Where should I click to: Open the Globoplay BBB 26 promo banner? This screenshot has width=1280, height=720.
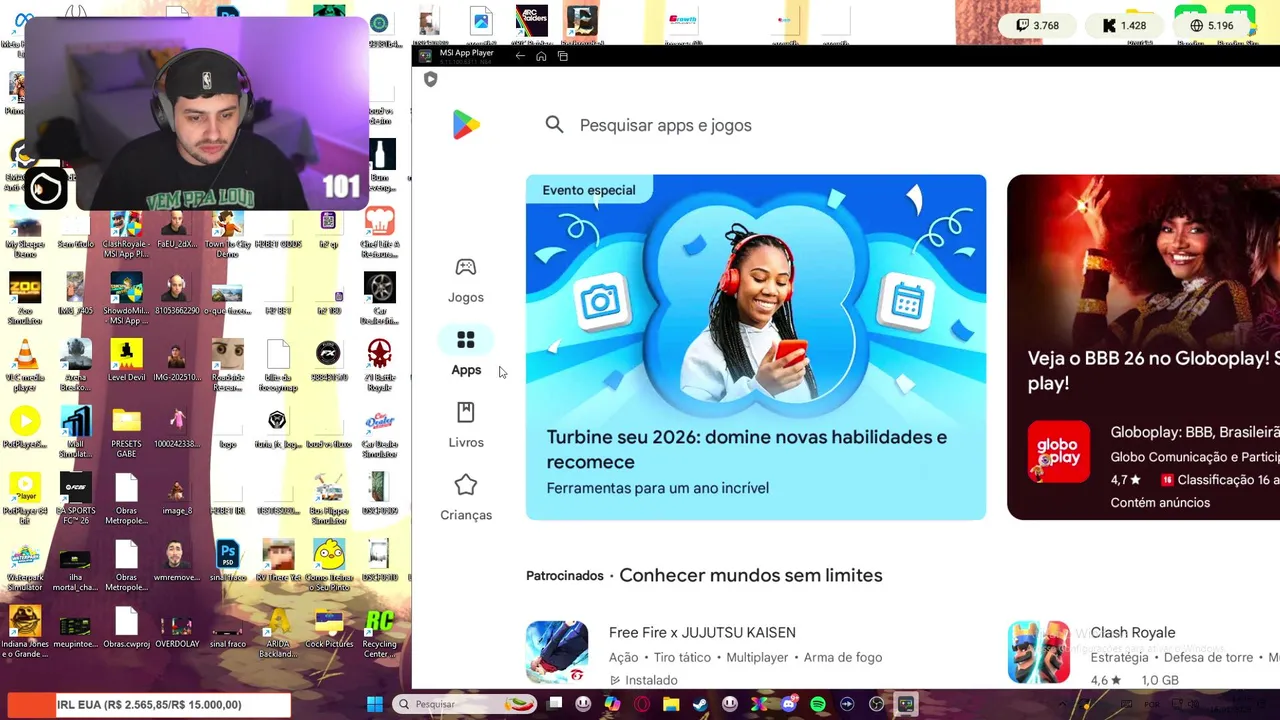coord(1143,347)
